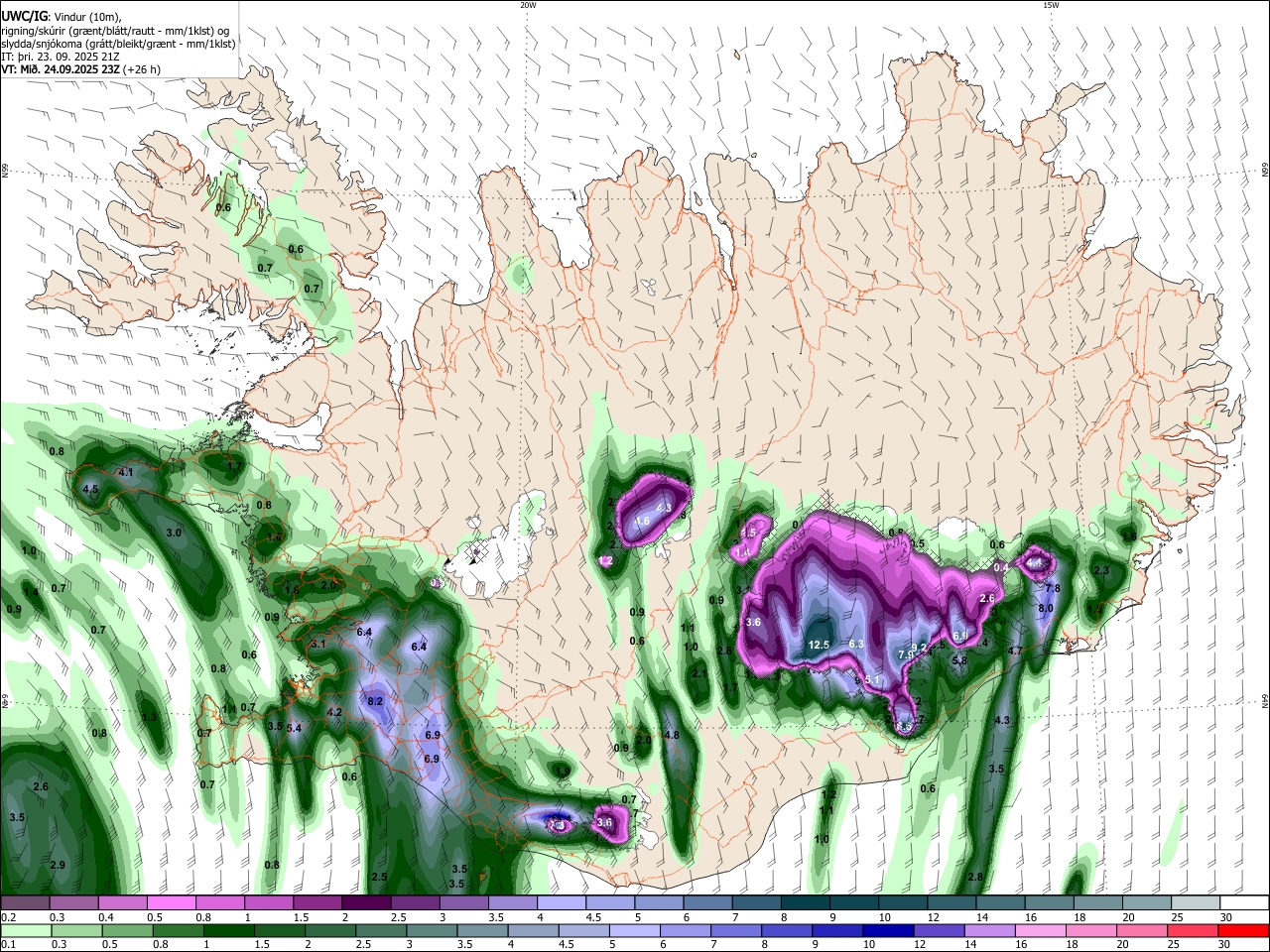Click the VT: Mið. 24.09.2025 23Z valid-time line
Image resolution: width=1270 pixels, height=952 pixels.
pos(80,69)
